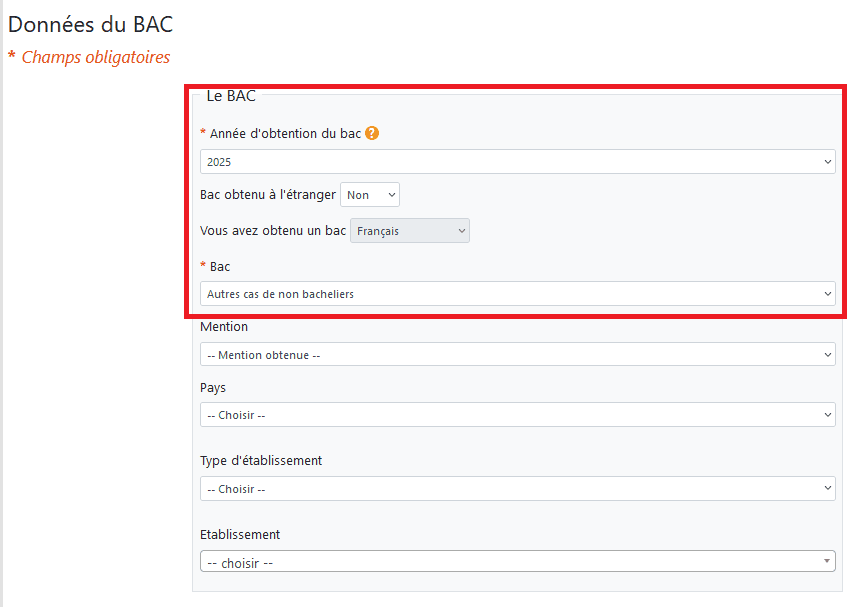
Task: Open the Type d'établissement dropdown
Action: tap(517, 489)
